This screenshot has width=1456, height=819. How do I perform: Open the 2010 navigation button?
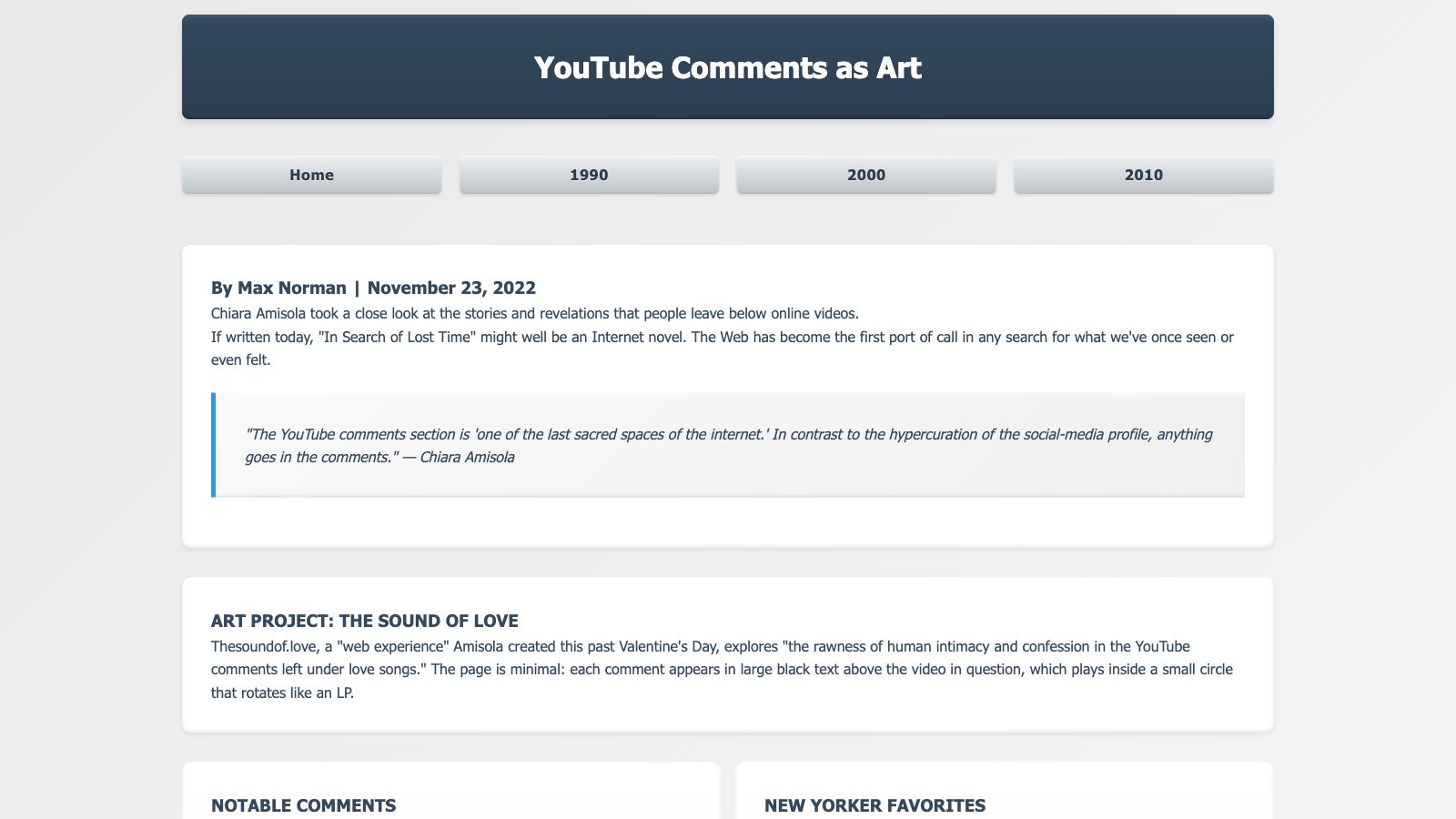click(x=1144, y=175)
